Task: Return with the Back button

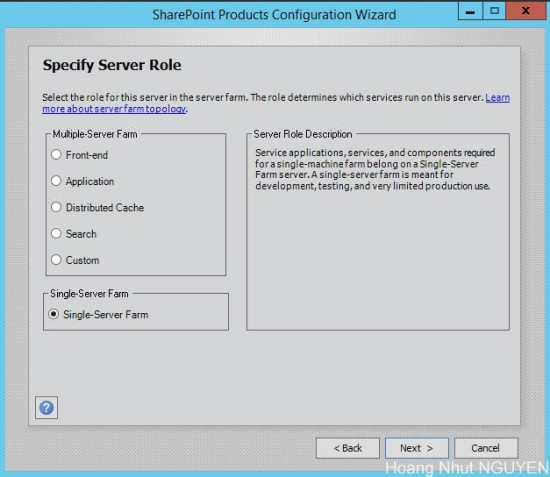Action: pos(348,448)
